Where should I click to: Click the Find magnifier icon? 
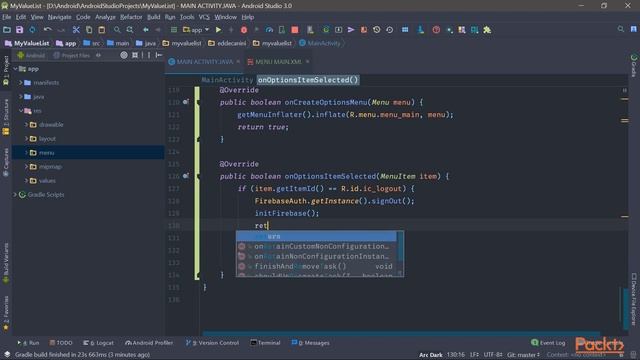tap(117, 30)
